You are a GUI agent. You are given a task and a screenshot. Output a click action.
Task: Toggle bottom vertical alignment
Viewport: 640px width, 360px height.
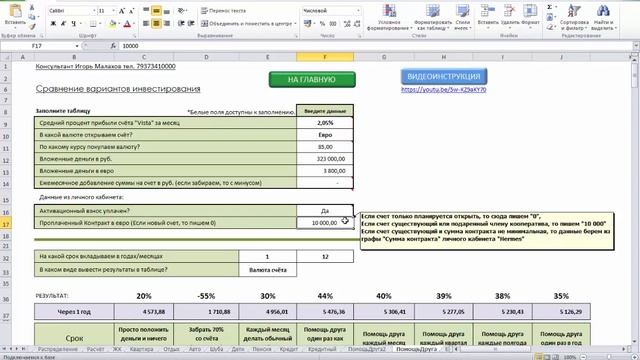pos(167,11)
